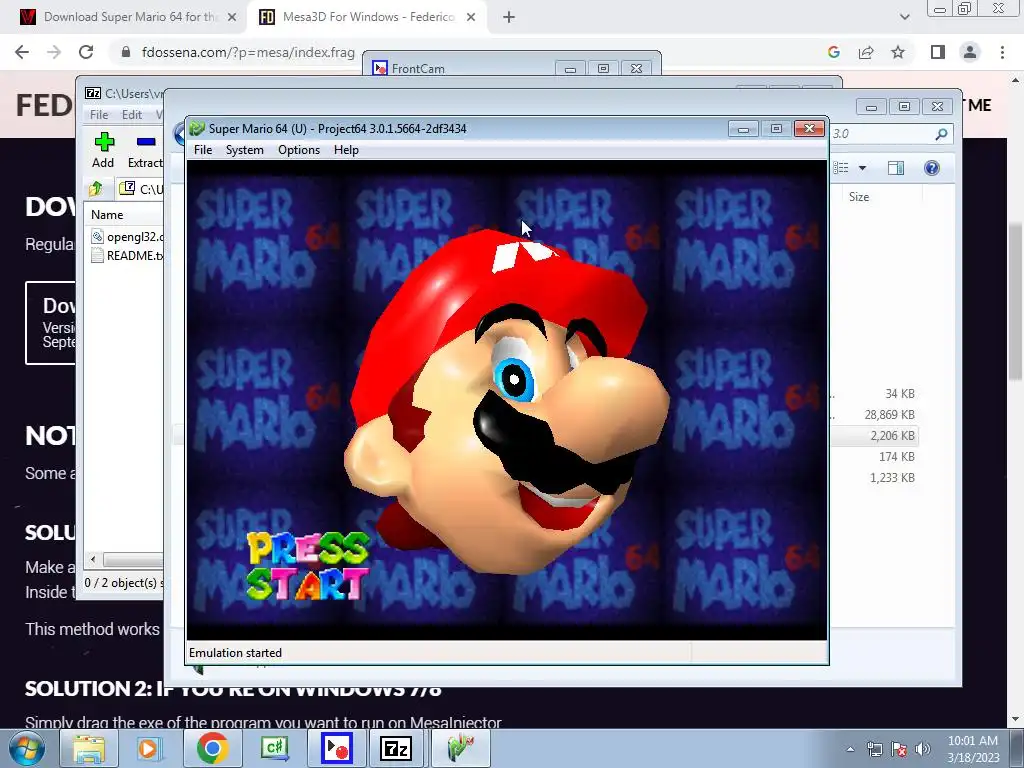Open the Project64 File menu
The image size is (1024, 768).
(x=202, y=150)
